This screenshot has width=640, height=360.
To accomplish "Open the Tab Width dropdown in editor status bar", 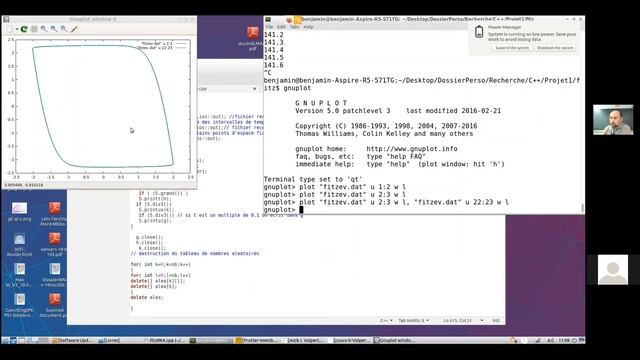I will pos(413,321).
